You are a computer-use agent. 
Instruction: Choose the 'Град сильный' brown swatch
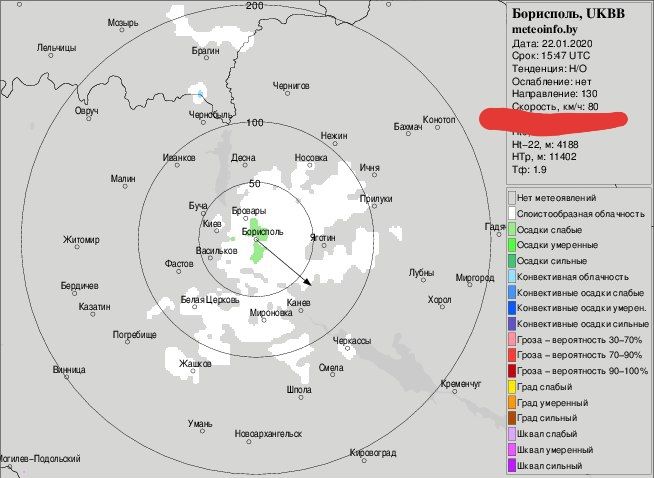pos(512,418)
